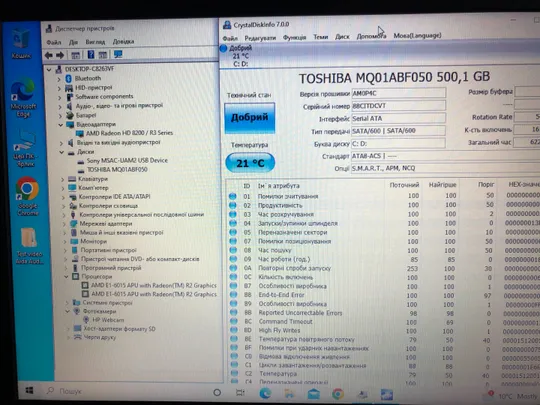
Task: Click status icon of attribute 09 Час роботи
Action: point(233,259)
